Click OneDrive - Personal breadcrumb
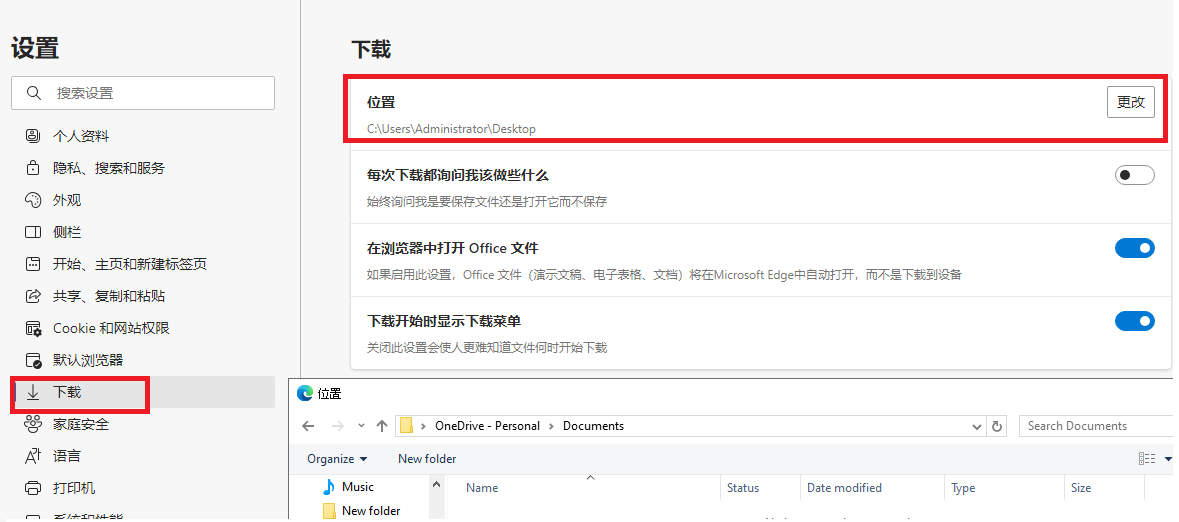Image resolution: width=1179 pixels, height=522 pixels. pos(487,426)
